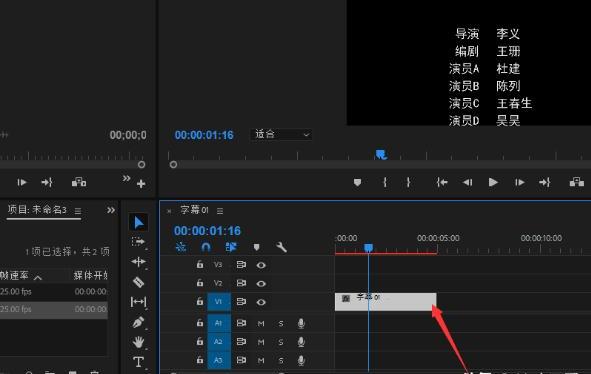Go to Out point in Program monitor
The height and width of the screenshot is (374, 591).
pos(544,182)
